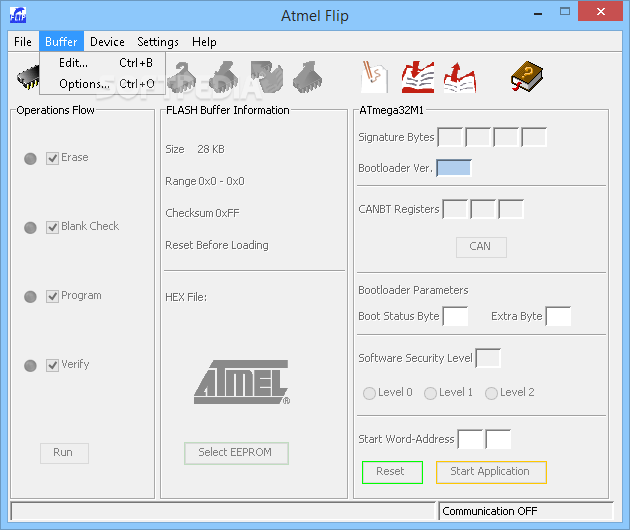This screenshot has width=630, height=530.
Task: Open the Help book with question mark
Action: tap(527, 76)
